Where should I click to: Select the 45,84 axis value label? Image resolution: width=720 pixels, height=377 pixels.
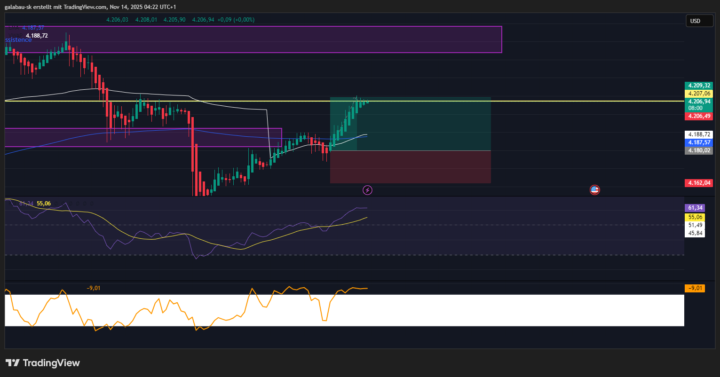point(695,233)
